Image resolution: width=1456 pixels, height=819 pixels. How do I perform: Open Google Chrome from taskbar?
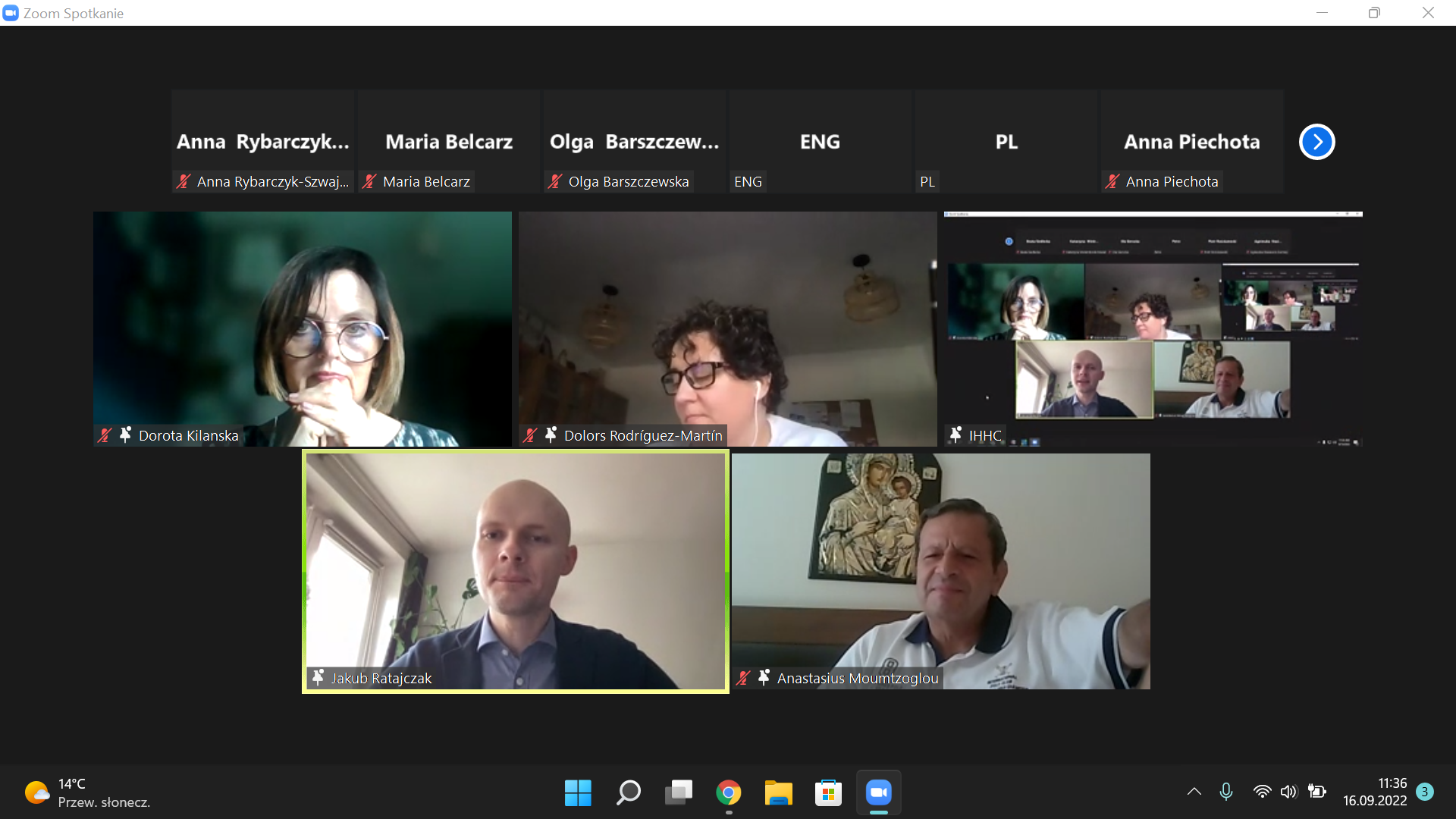[728, 792]
